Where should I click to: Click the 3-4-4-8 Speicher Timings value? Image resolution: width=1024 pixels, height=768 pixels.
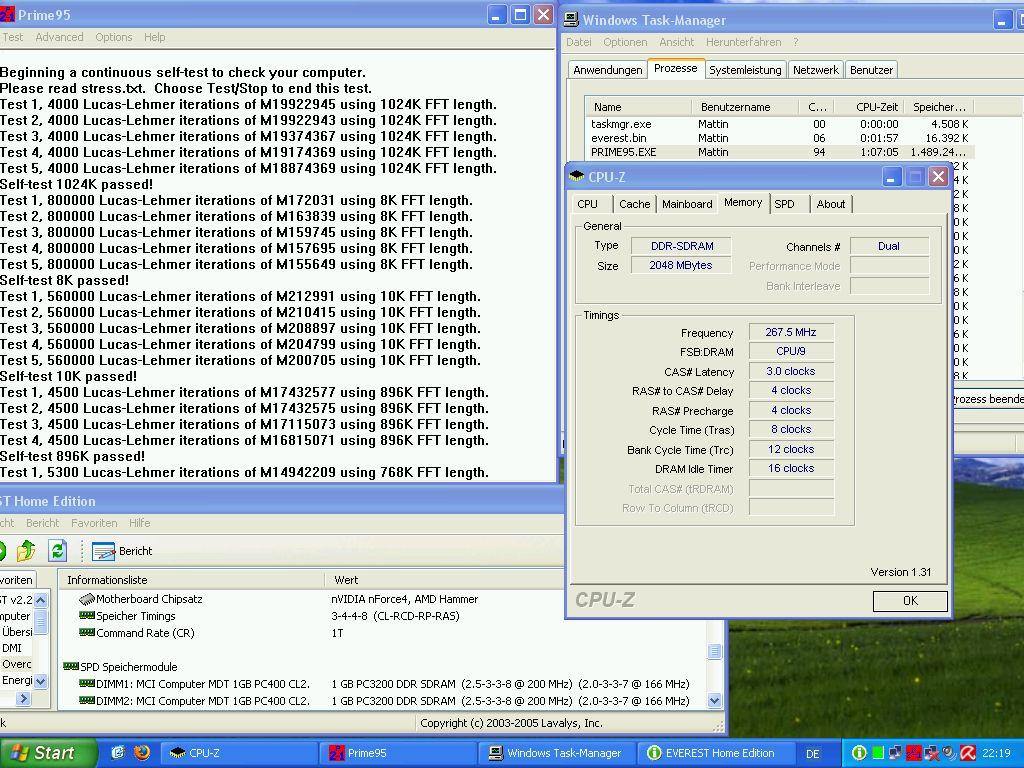click(395, 616)
